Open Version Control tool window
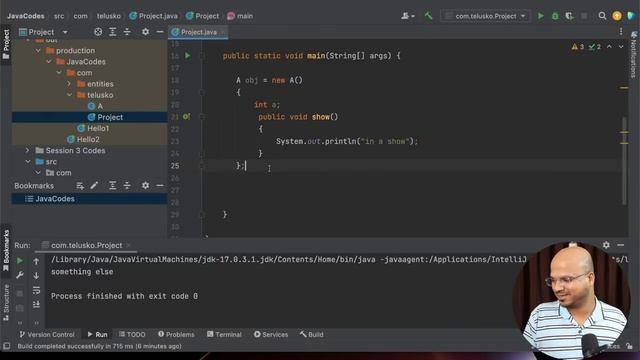 pyautogui.click(x=47, y=334)
